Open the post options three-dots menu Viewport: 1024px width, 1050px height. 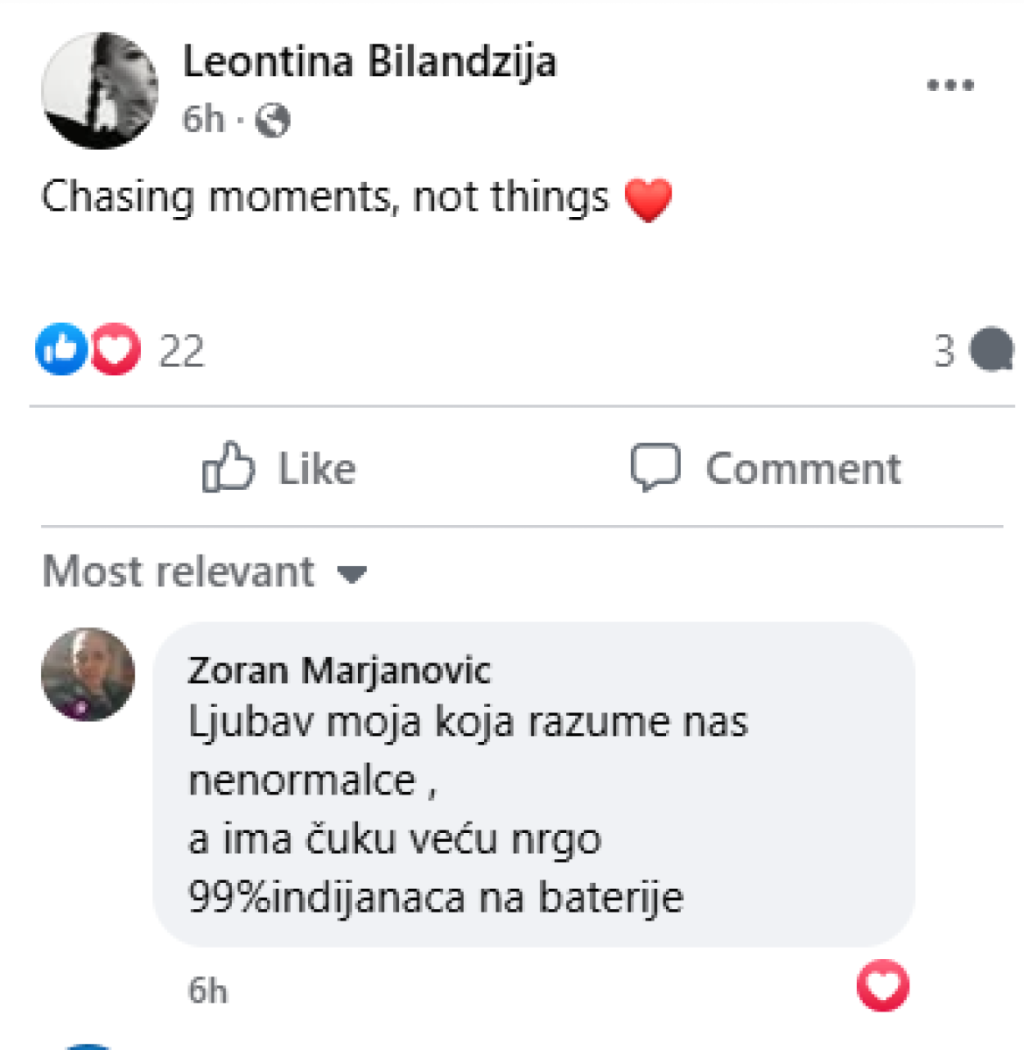click(x=949, y=85)
